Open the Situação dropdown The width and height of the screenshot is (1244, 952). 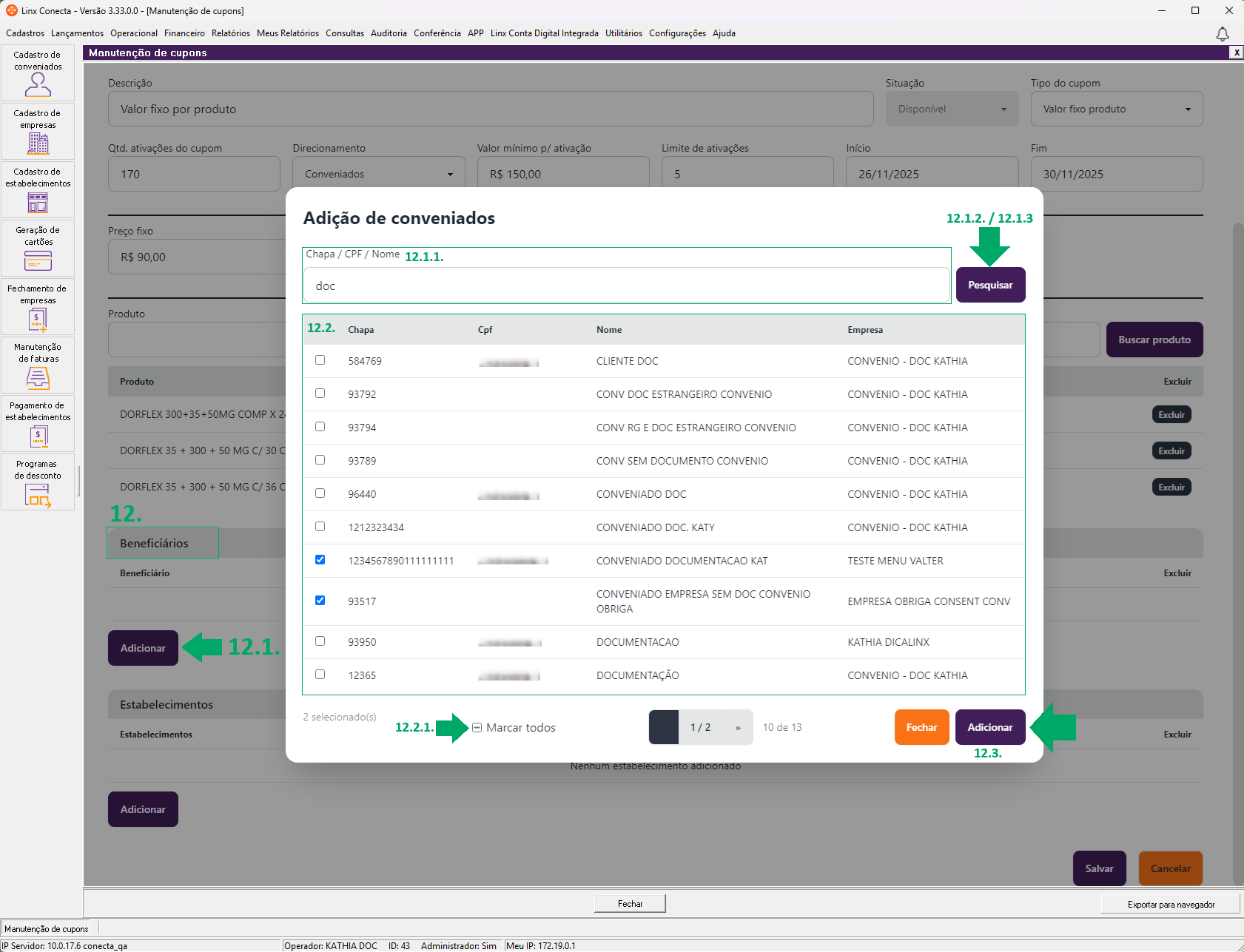tap(952, 109)
